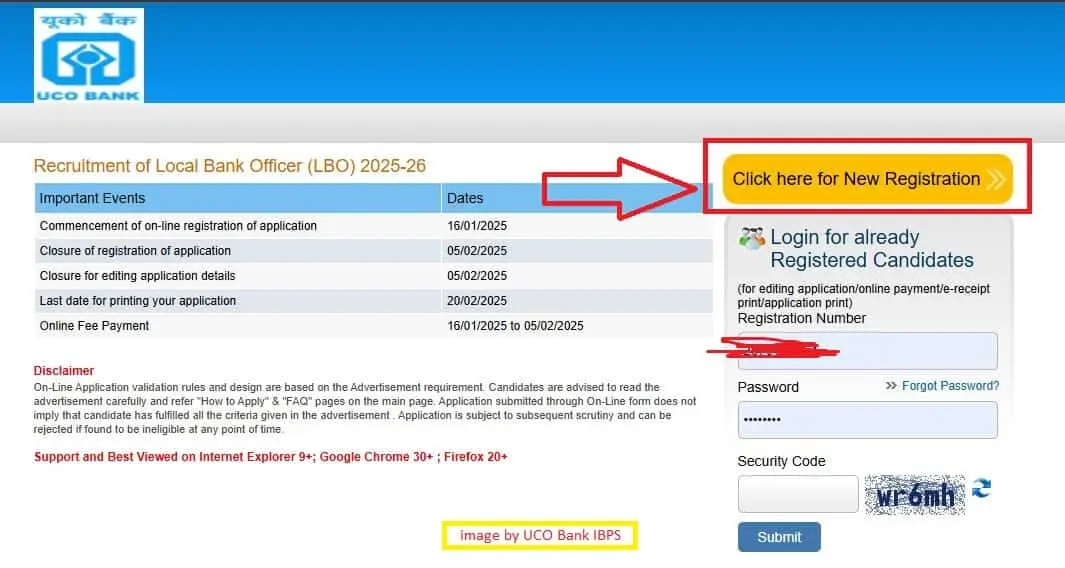
Task: Select the 'Security Code' label
Action: [x=781, y=461]
